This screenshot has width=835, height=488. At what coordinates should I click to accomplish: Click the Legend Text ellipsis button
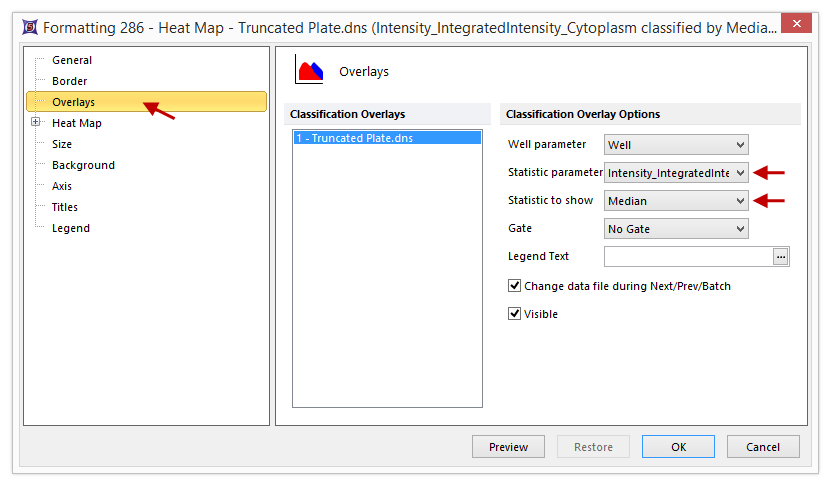[x=781, y=257]
